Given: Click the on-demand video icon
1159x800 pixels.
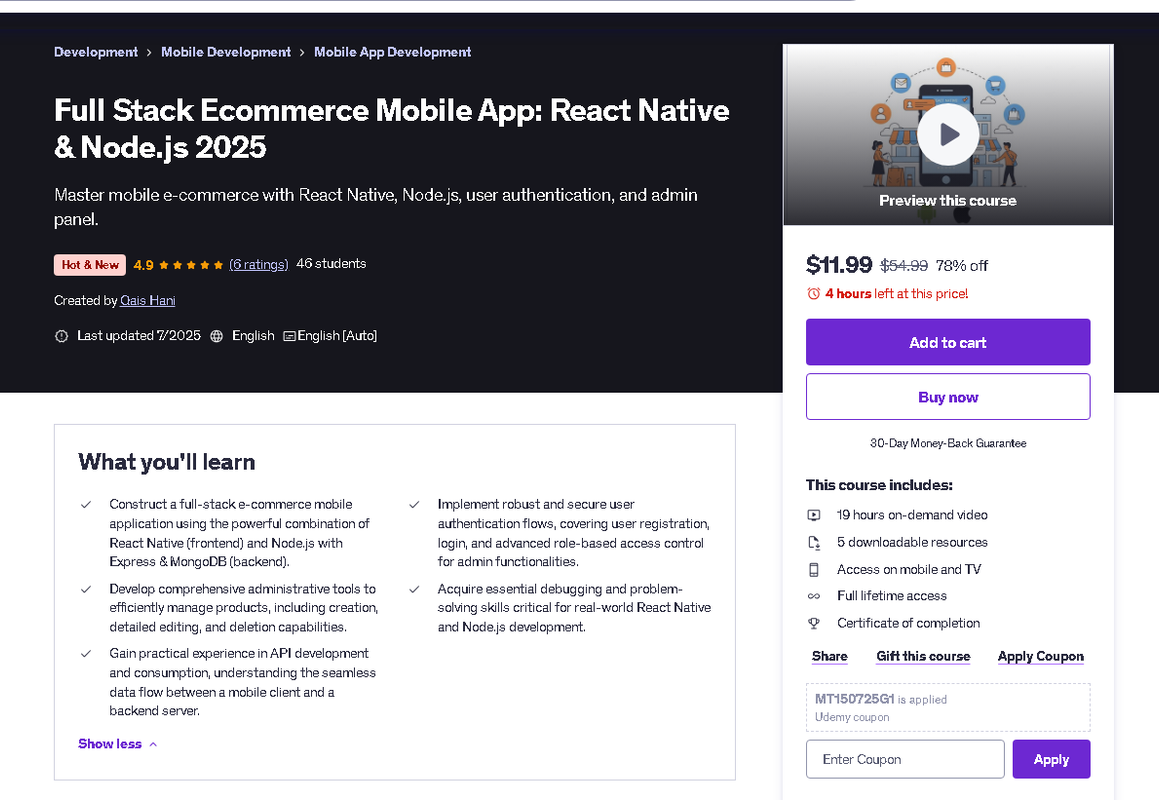Looking at the screenshot, I should (814, 515).
